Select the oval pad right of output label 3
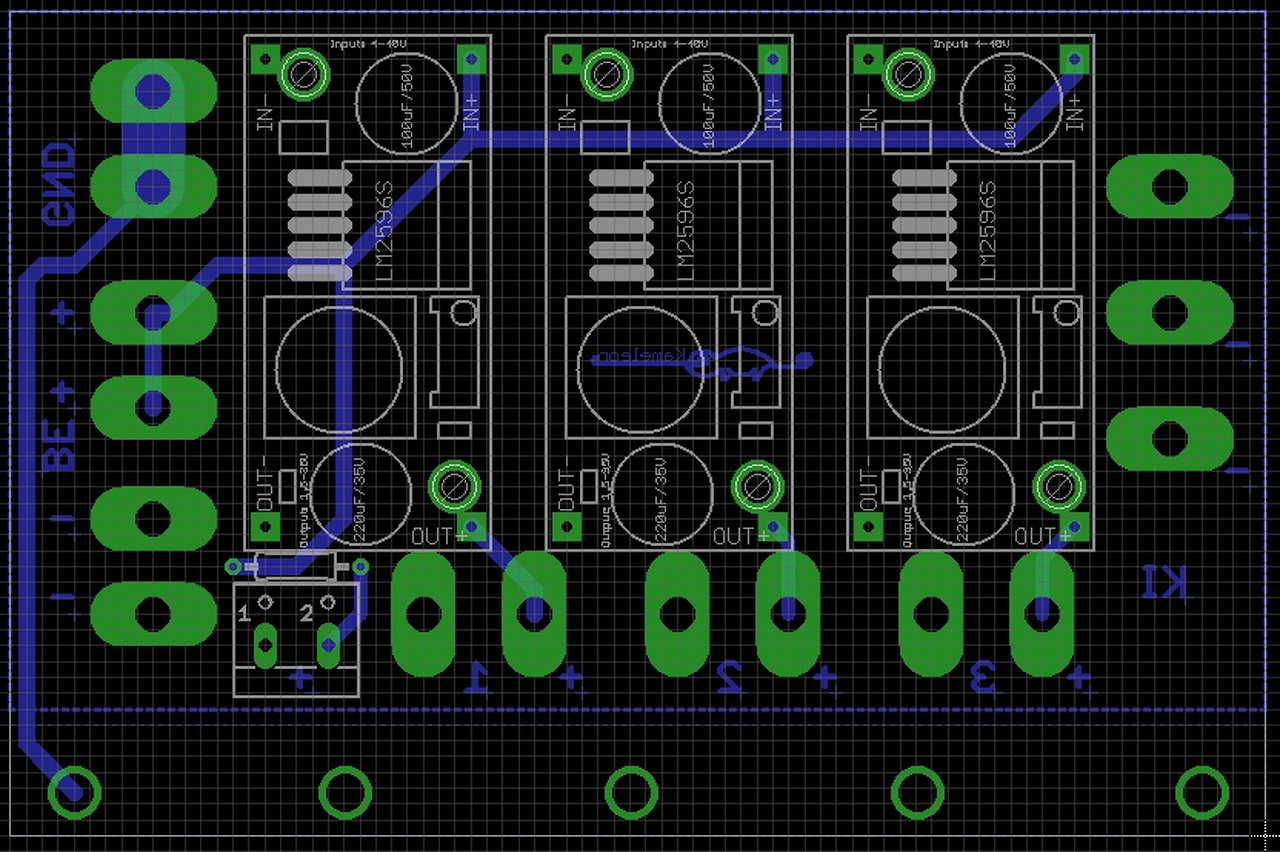This screenshot has height=852, width=1280. (1042, 613)
